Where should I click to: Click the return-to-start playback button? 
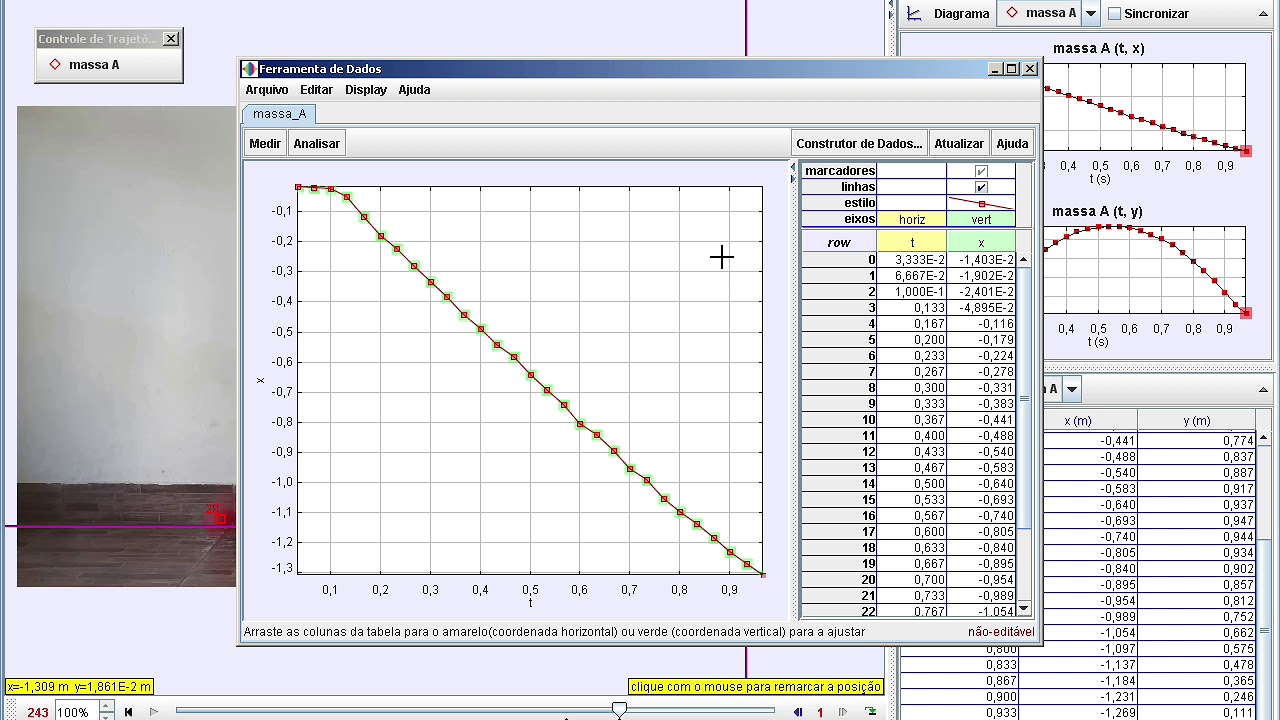pyautogui.click(x=128, y=712)
